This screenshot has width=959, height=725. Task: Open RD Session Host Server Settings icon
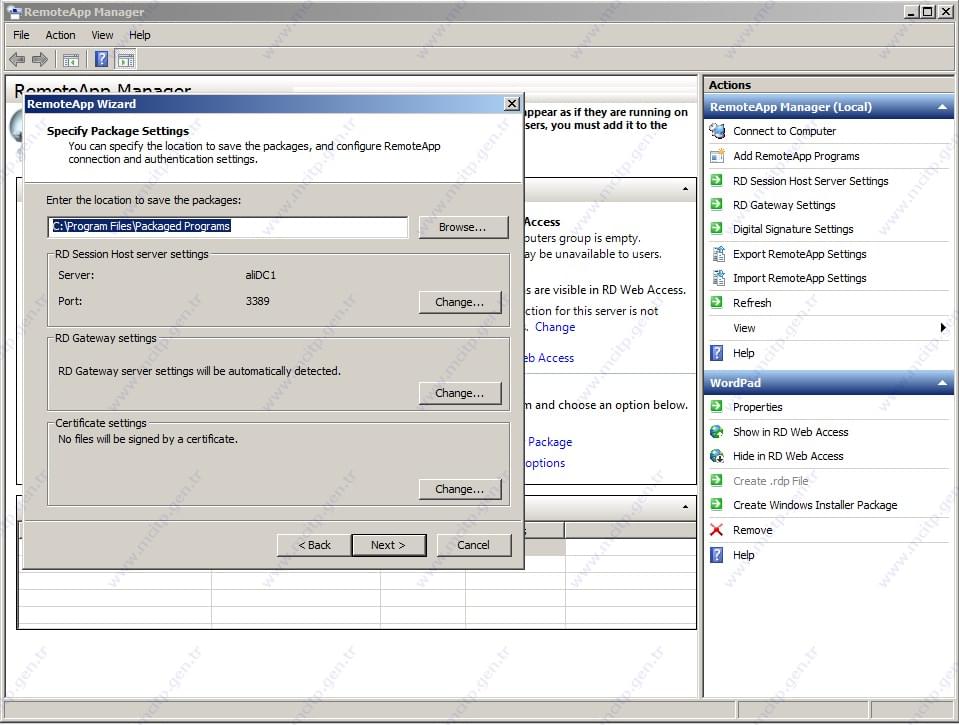coord(717,180)
